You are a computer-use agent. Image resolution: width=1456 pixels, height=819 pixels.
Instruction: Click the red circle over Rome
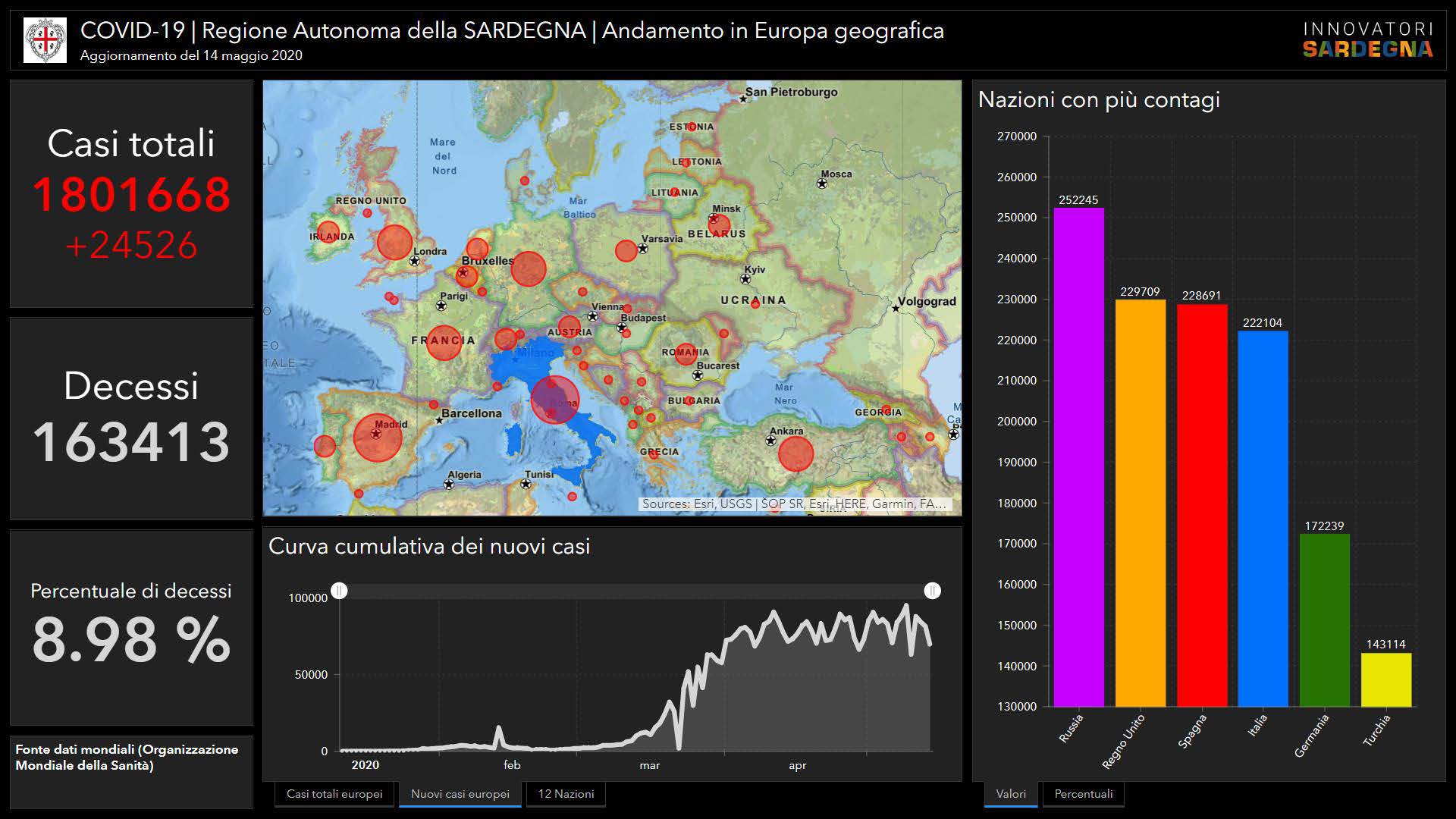[554, 399]
